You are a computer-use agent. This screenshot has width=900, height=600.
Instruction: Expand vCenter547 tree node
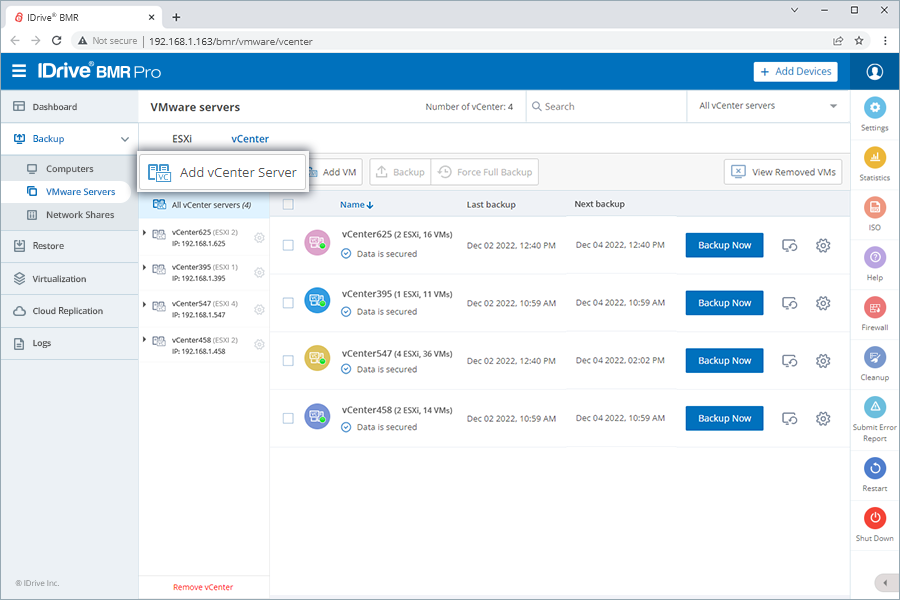point(144,304)
